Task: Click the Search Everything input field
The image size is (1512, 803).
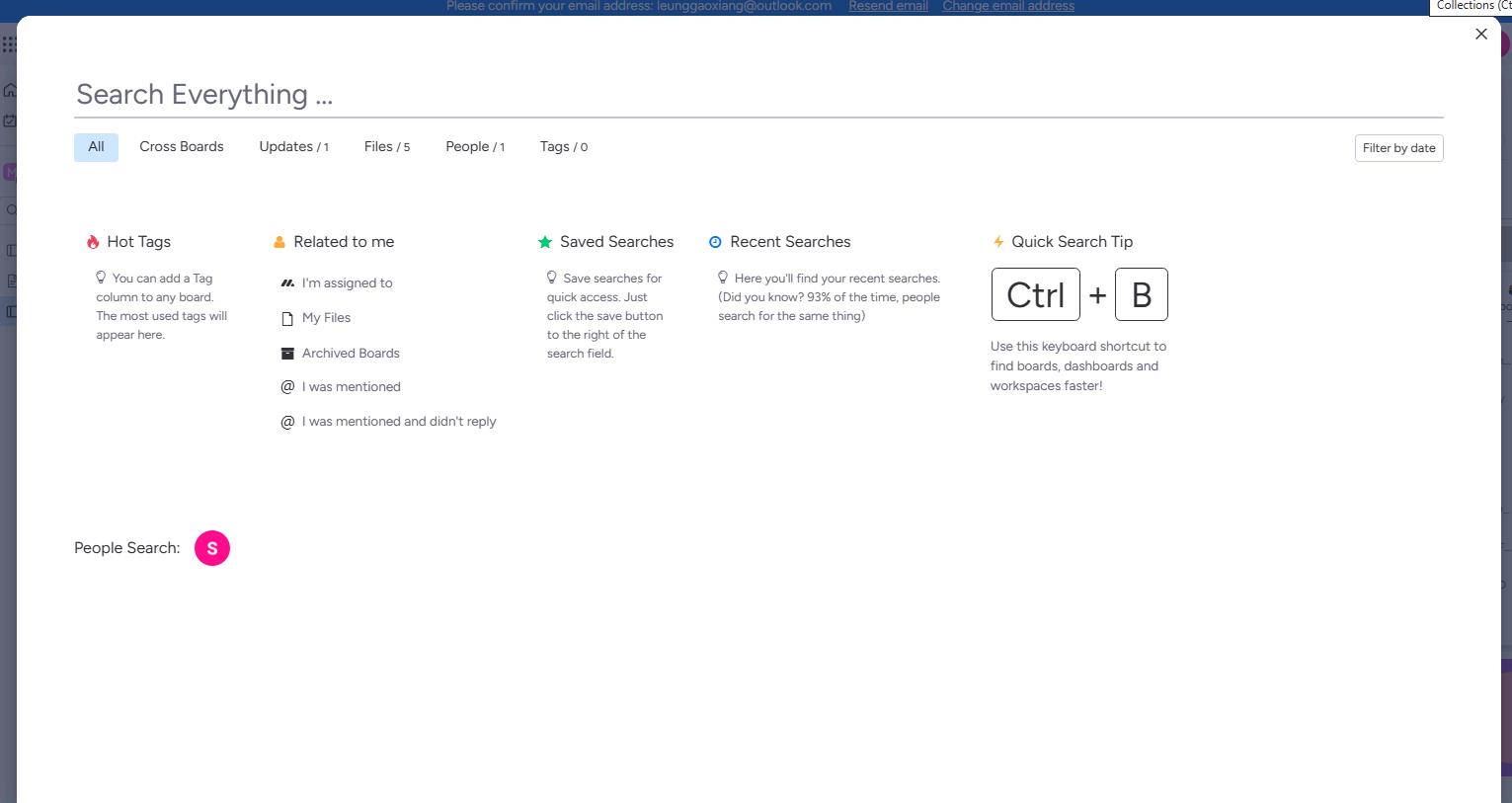Action: (758, 95)
